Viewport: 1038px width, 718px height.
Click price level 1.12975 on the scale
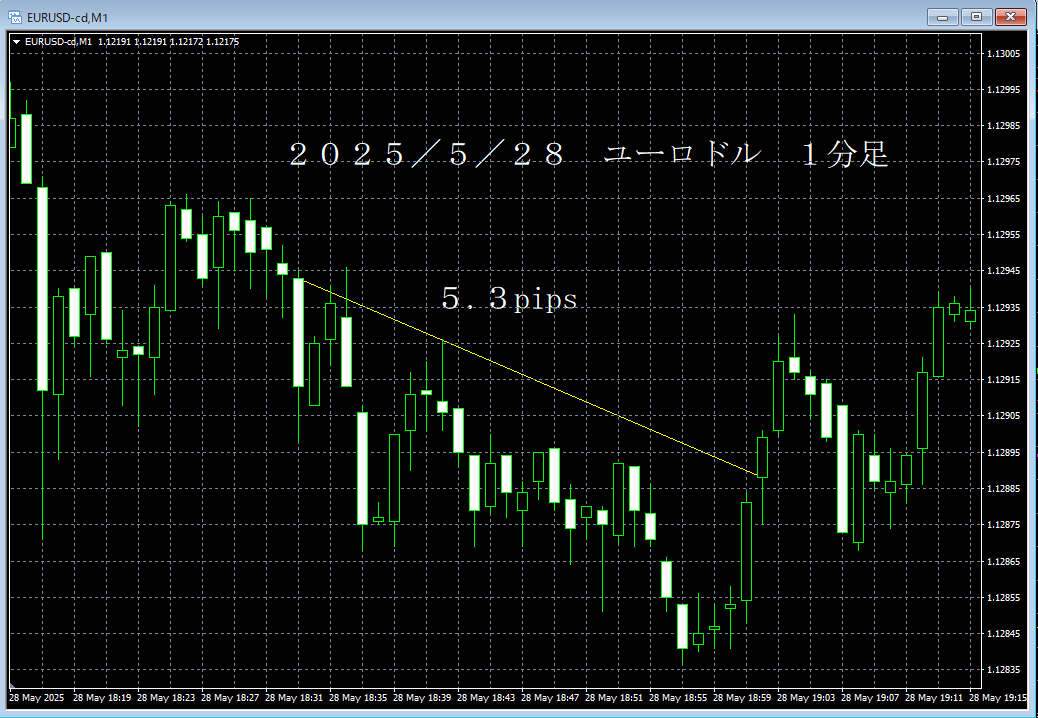1004,162
